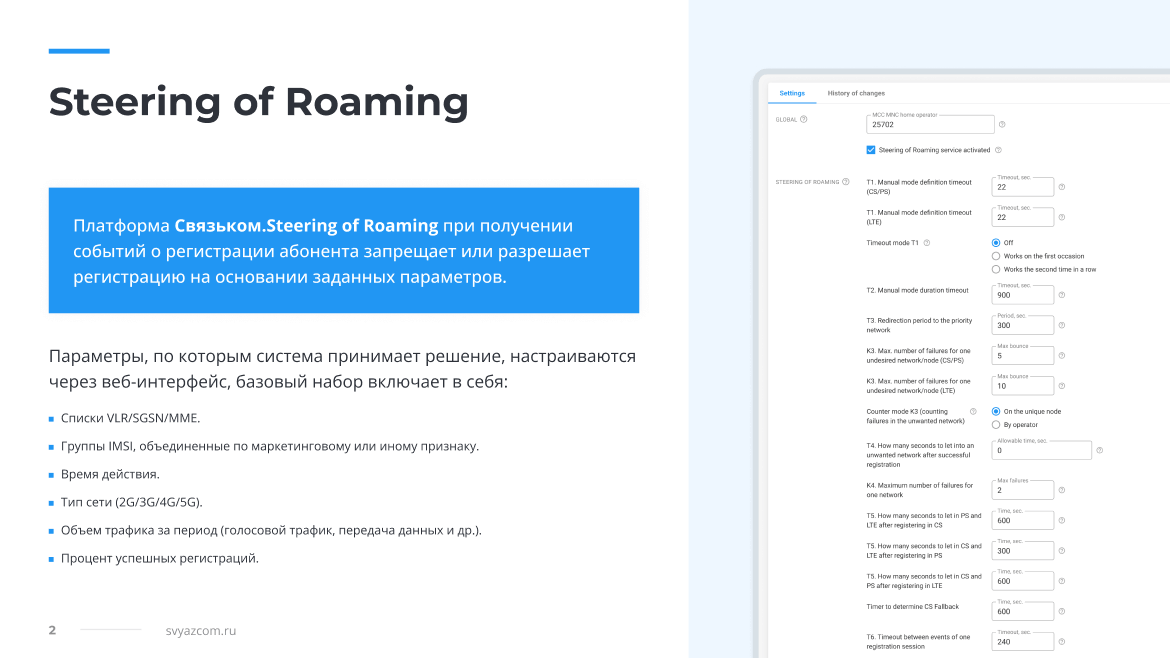This screenshot has width=1170, height=658.
Task: Open help for T5 after registering in CS field
Action: (x=1062, y=521)
